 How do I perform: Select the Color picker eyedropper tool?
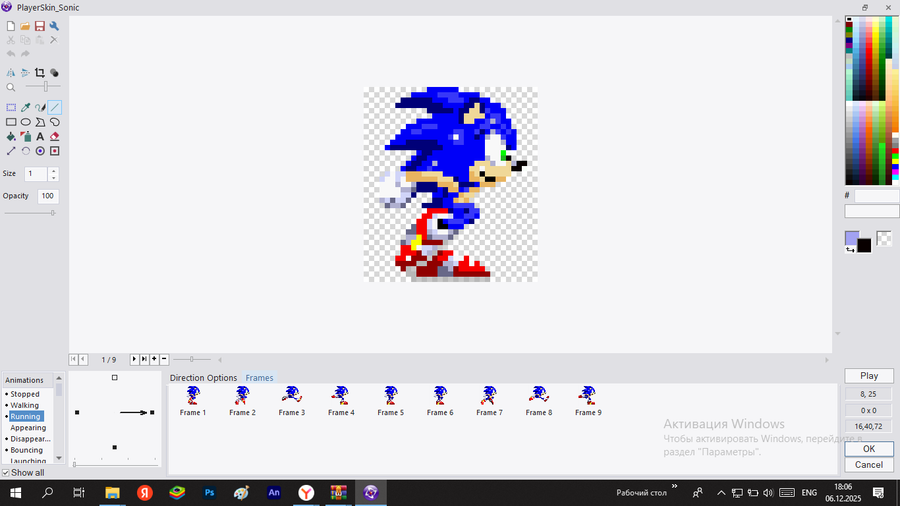coord(26,107)
